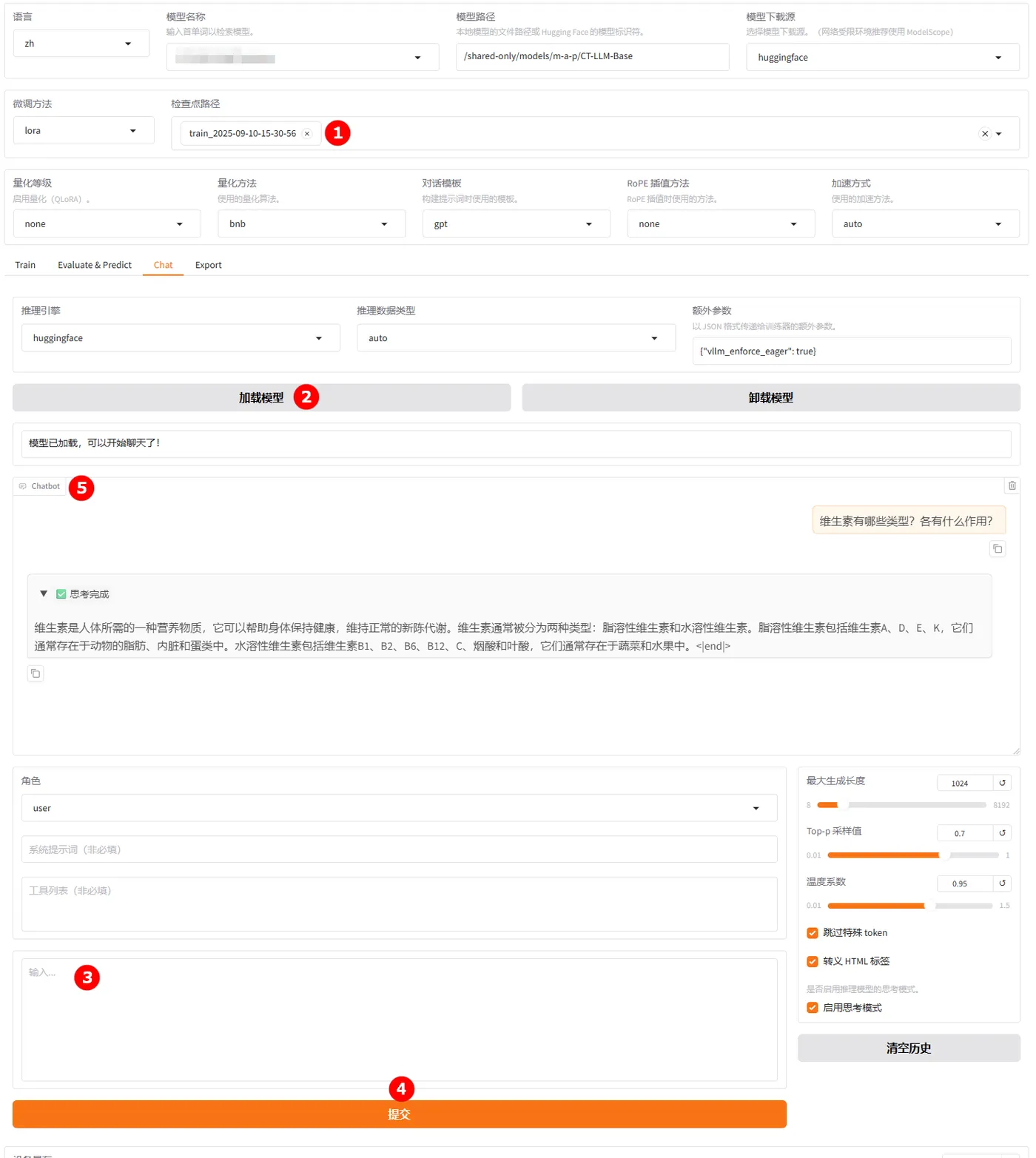The height and width of the screenshot is (1158, 1036).
Task: Open the chat template gpt dropdown
Action: point(517,224)
